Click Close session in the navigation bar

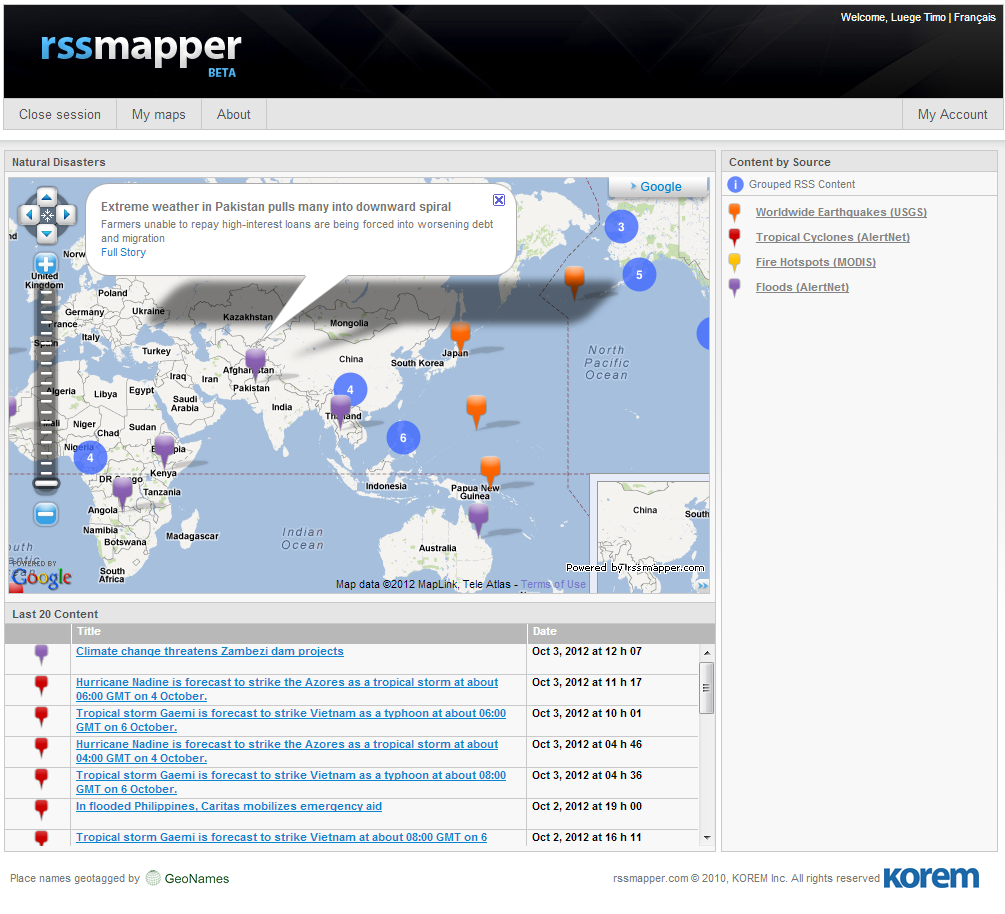pos(60,114)
